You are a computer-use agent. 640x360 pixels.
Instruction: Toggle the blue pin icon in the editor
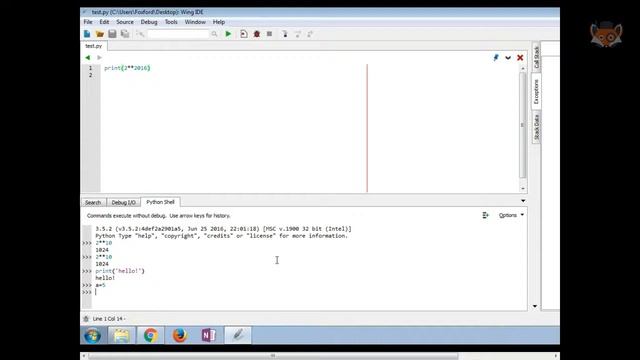click(x=496, y=58)
